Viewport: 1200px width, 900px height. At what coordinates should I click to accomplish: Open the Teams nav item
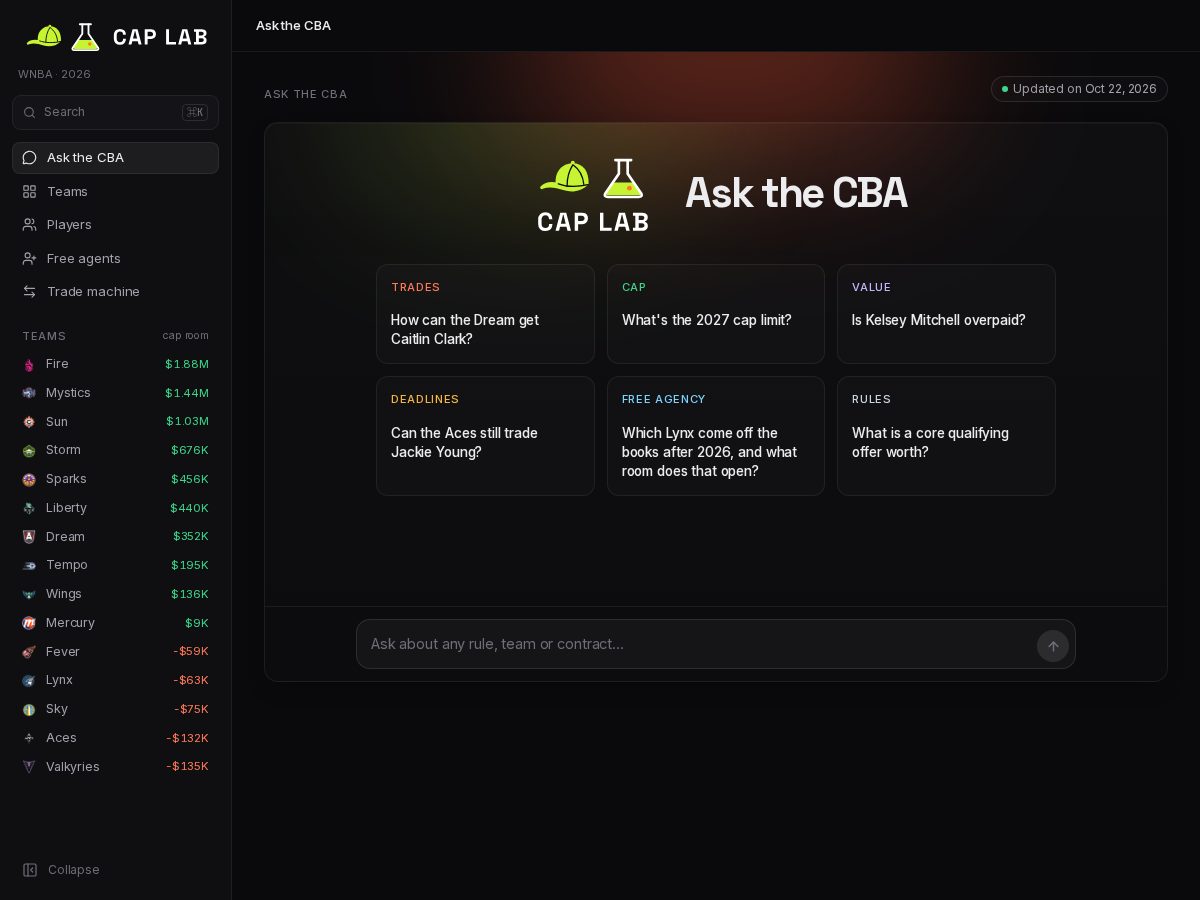[115, 191]
